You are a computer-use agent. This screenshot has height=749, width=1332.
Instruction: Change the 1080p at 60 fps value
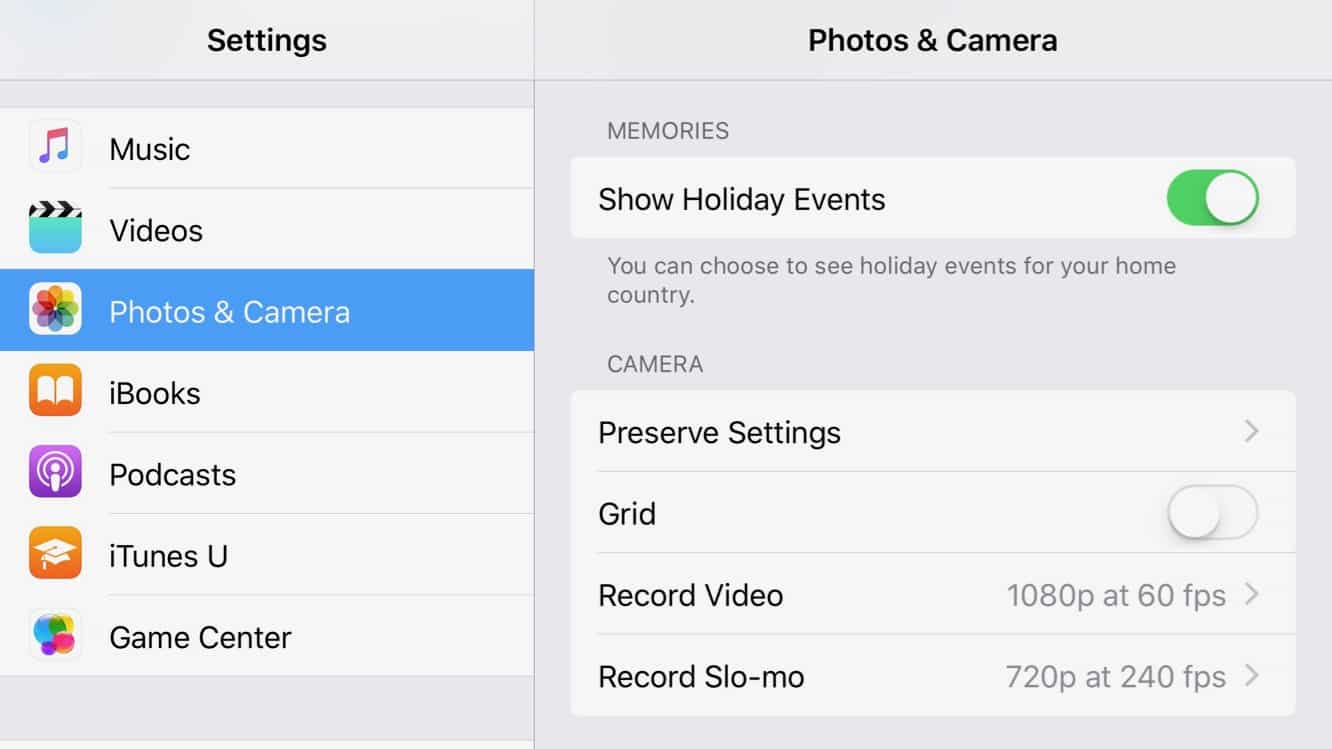point(1115,596)
